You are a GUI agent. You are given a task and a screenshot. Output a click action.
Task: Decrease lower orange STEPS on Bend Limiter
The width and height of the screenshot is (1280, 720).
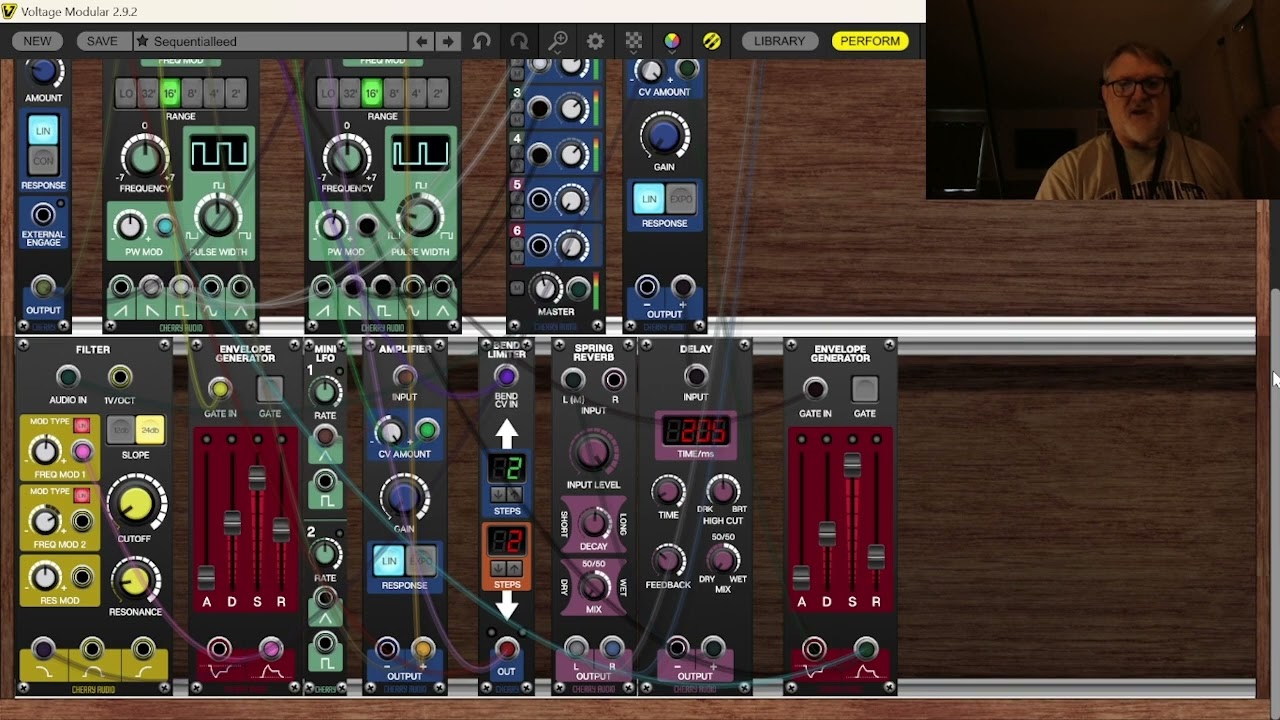pyautogui.click(x=498, y=568)
